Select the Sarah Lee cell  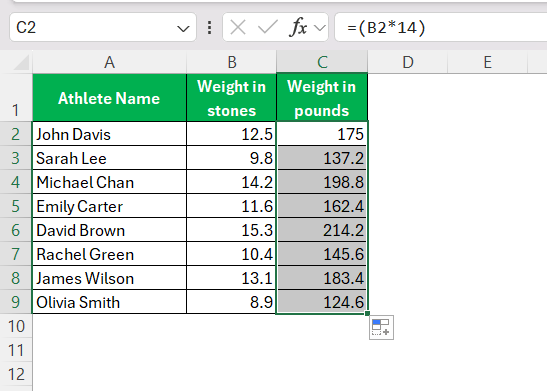tap(110, 158)
